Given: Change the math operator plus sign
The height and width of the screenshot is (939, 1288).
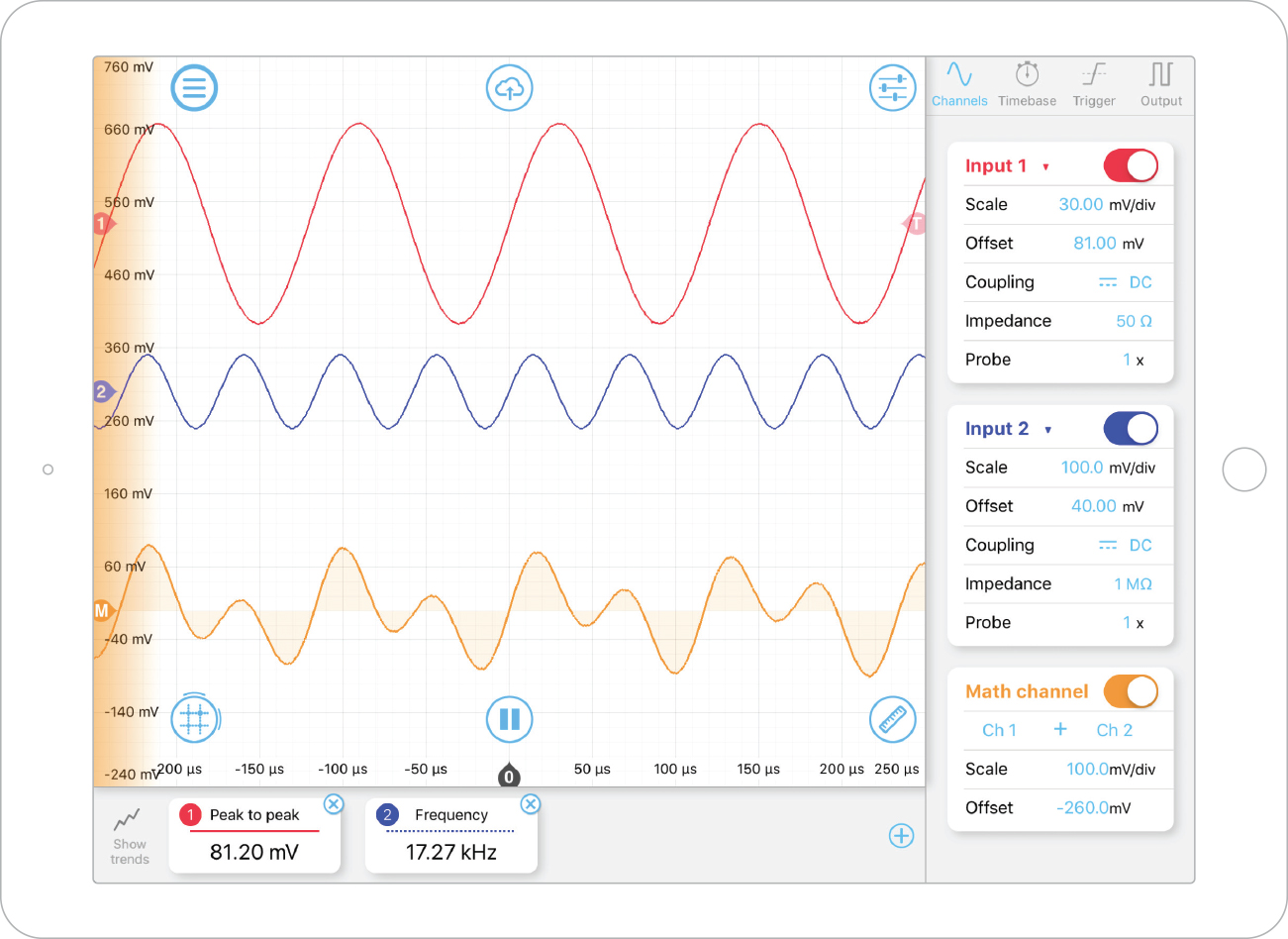Looking at the screenshot, I should (1060, 730).
